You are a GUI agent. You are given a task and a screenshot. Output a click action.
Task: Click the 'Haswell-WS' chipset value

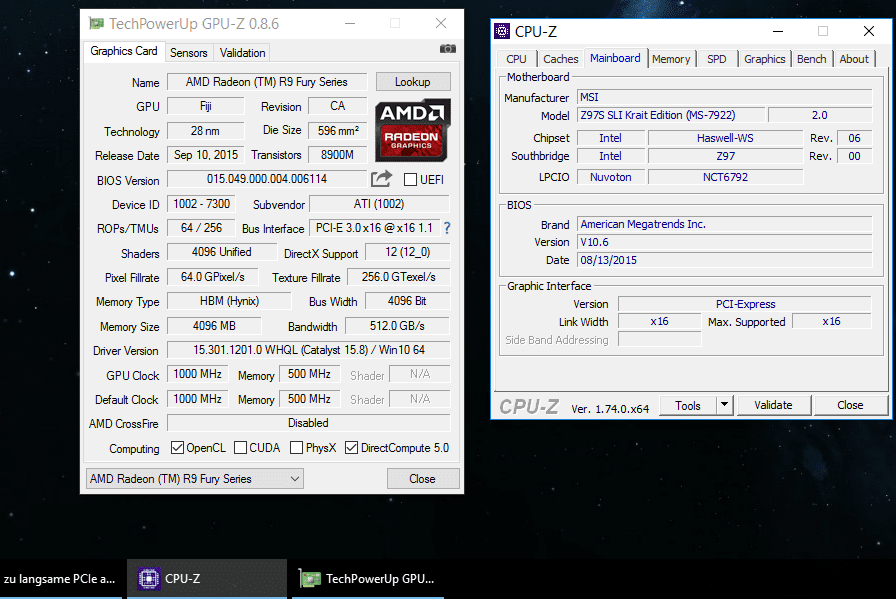pos(725,138)
